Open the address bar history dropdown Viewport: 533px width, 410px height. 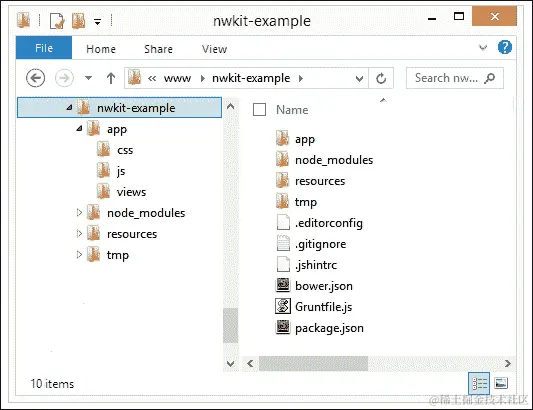click(359, 79)
